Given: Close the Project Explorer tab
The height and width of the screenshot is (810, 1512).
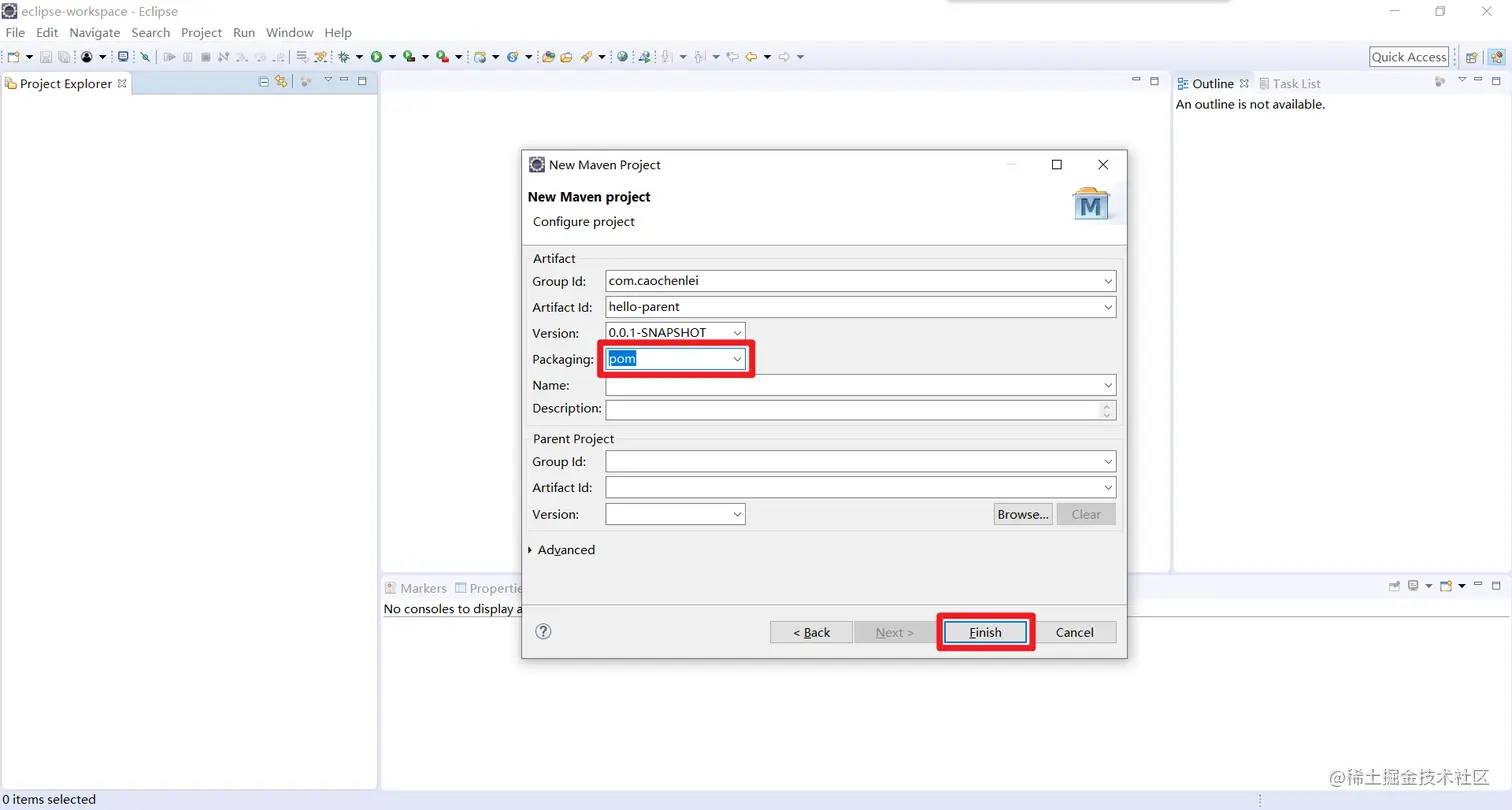Looking at the screenshot, I should [122, 83].
